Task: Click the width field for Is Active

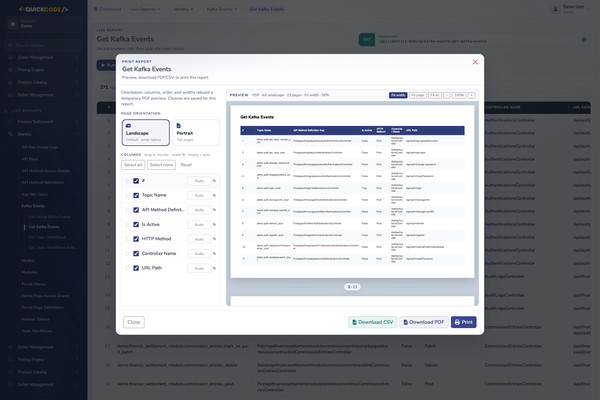Action: tap(199, 224)
